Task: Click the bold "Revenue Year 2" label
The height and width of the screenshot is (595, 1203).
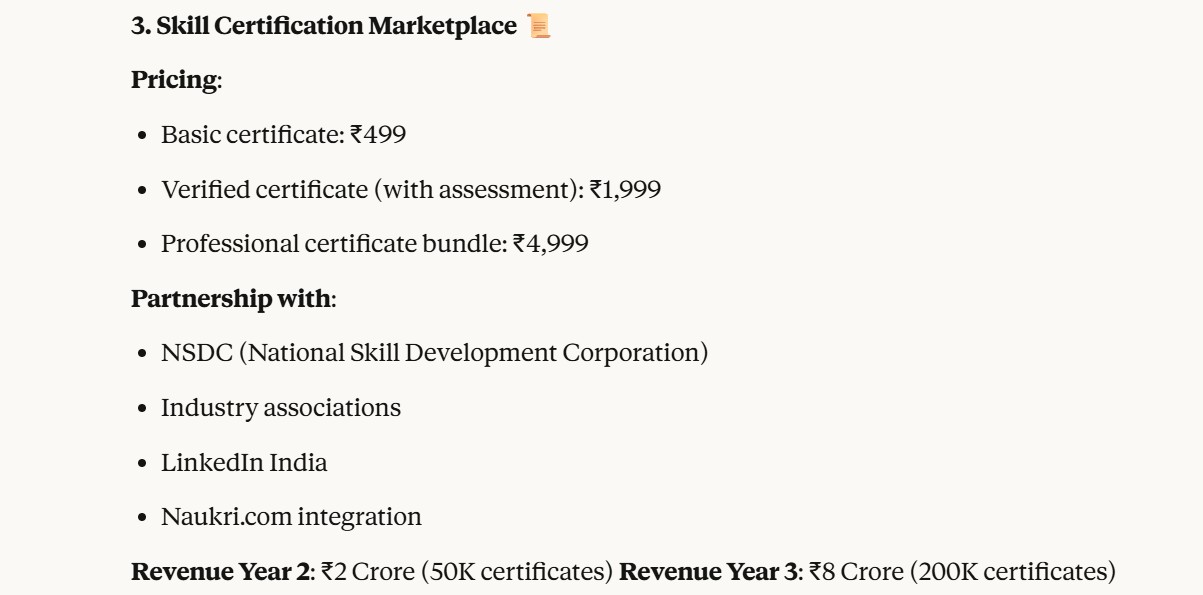Action: [220, 572]
